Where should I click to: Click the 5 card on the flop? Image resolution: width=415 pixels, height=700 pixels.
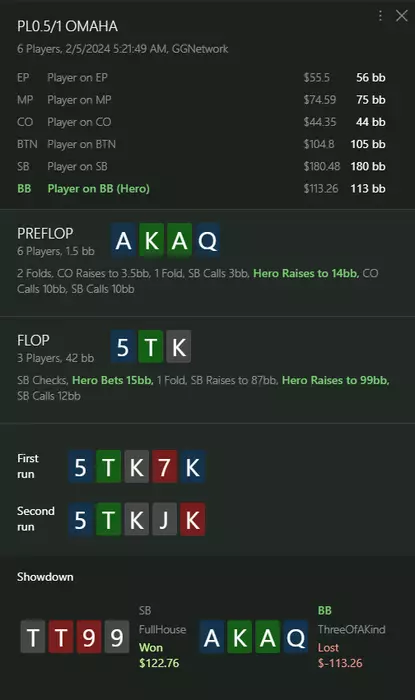(123, 347)
